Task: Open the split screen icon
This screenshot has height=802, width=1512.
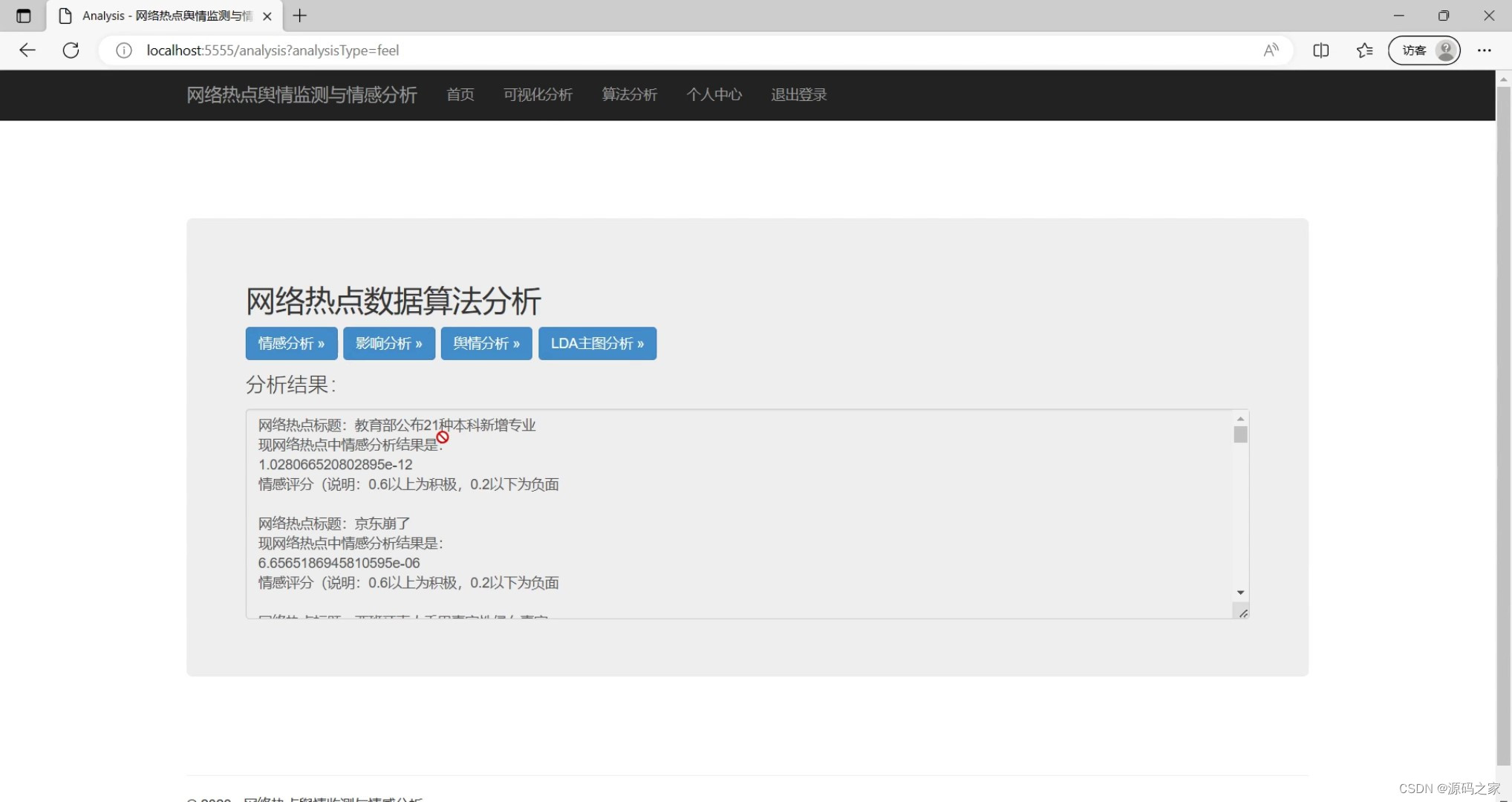Action: pos(1321,50)
